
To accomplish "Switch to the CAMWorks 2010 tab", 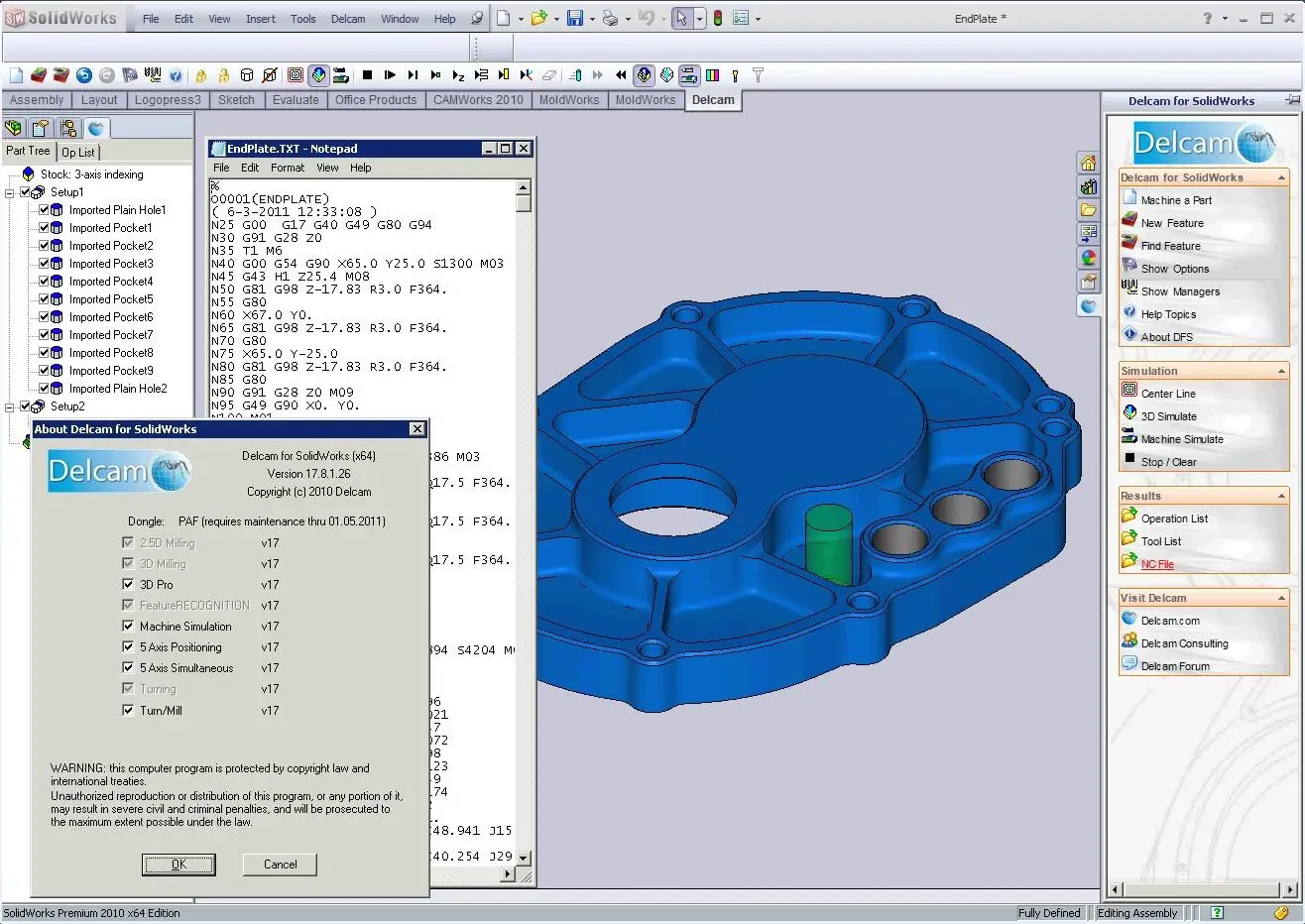I will (x=478, y=100).
